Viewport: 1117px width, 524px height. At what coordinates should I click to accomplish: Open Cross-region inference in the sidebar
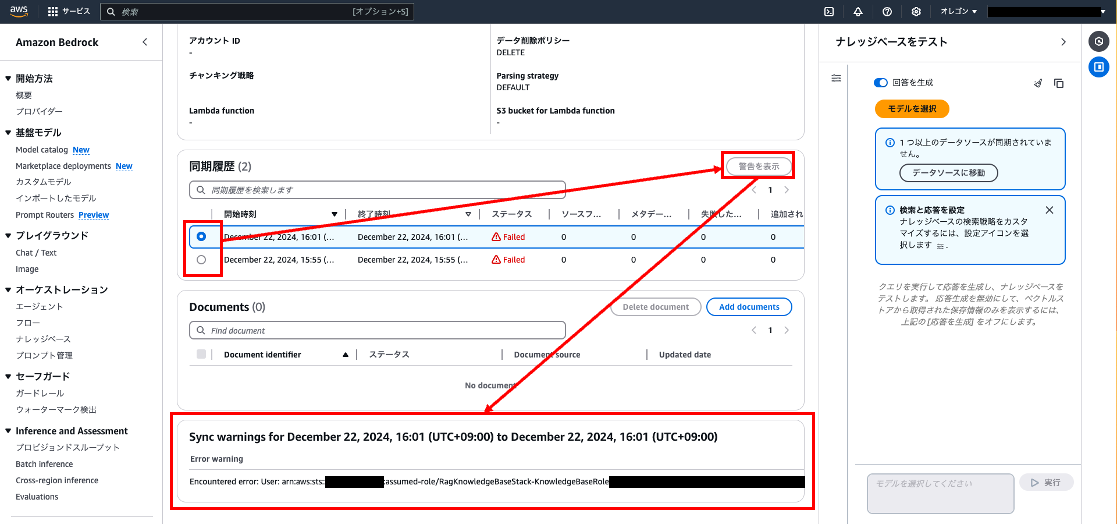click(x=57, y=481)
